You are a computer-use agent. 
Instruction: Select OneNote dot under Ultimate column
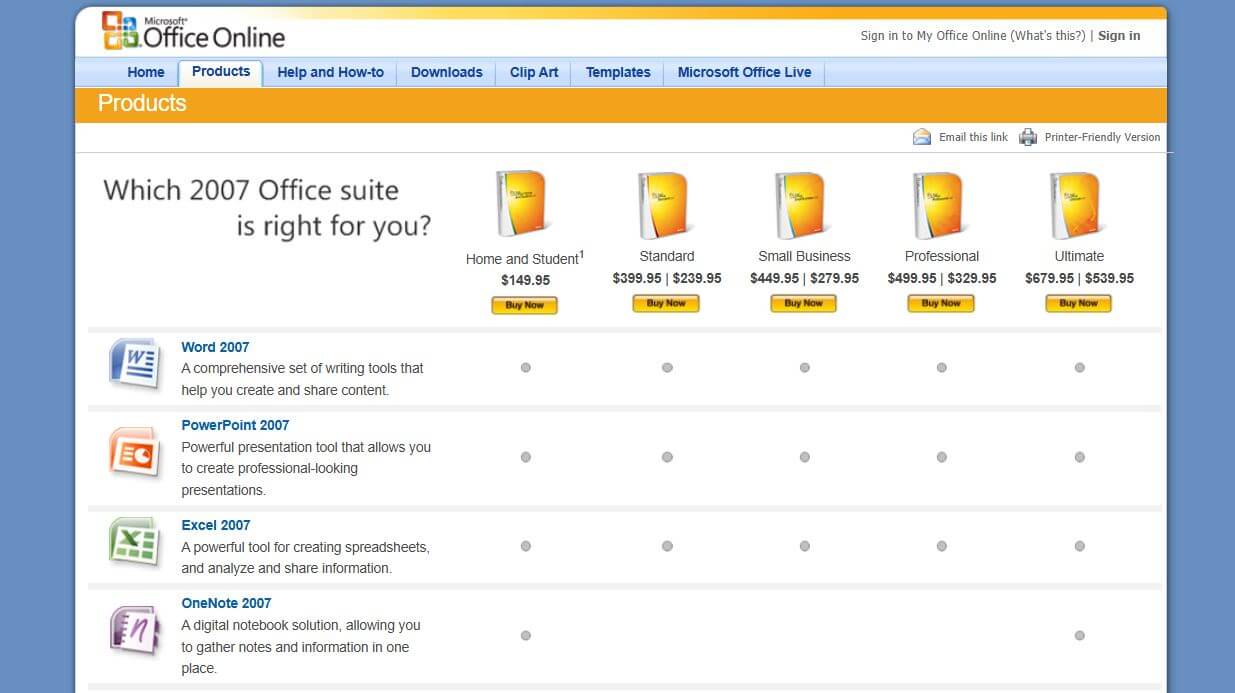(x=1079, y=634)
